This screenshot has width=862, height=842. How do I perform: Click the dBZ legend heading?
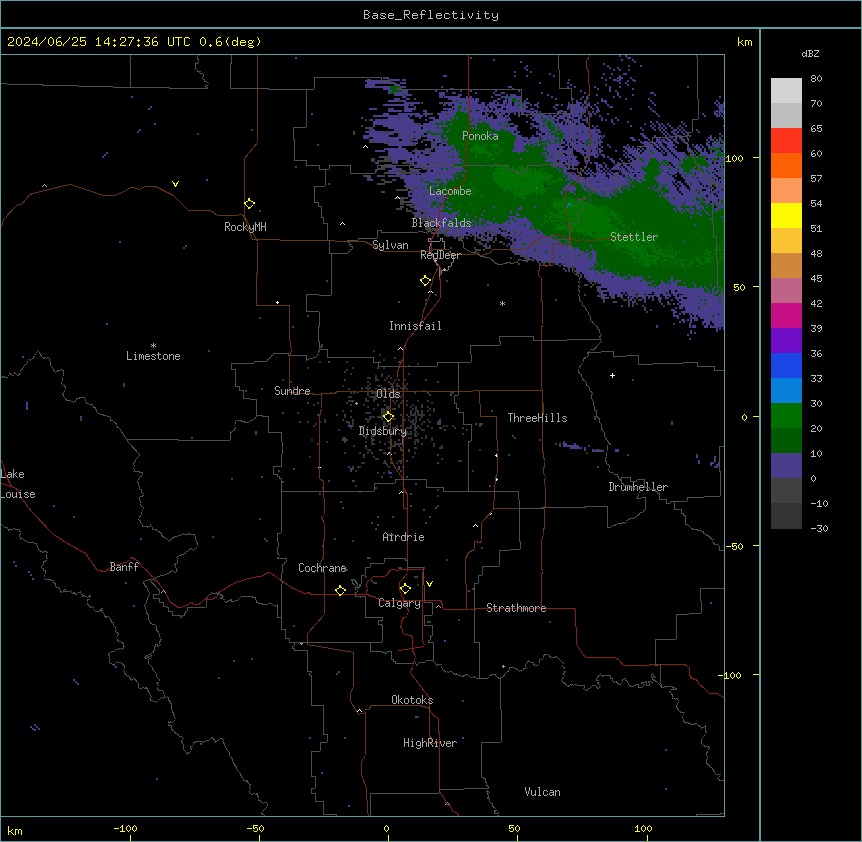810,53
